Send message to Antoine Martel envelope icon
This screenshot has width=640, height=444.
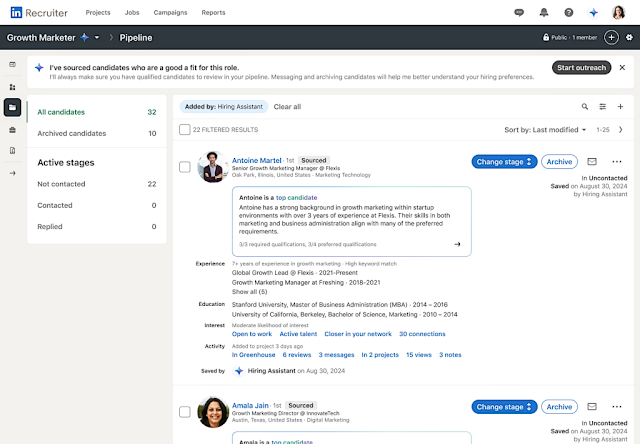pyautogui.click(x=592, y=161)
